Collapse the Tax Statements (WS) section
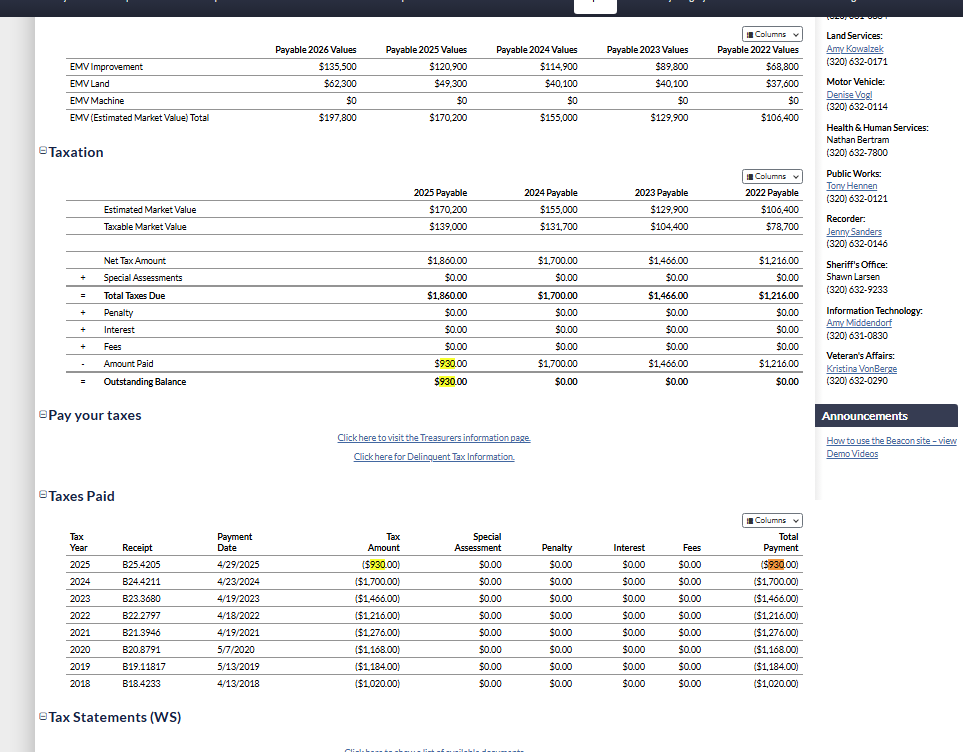Viewport: 963px width, 752px height. click(42, 717)
